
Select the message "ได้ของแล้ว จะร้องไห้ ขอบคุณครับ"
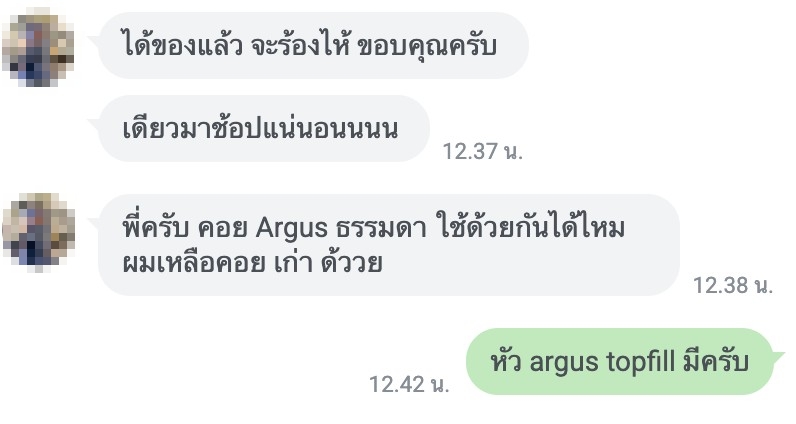313,46
